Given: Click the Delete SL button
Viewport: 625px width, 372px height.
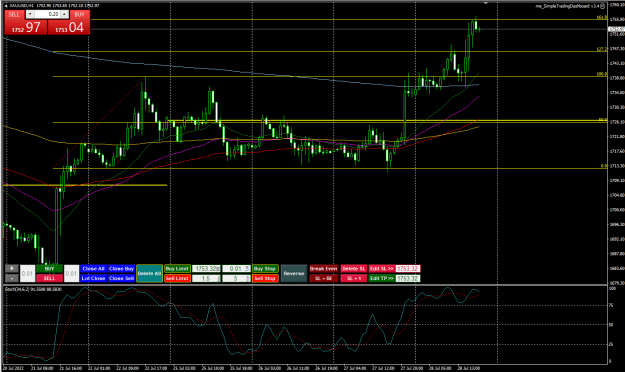Looking at the screenshot, I should (x=354, y=269).
